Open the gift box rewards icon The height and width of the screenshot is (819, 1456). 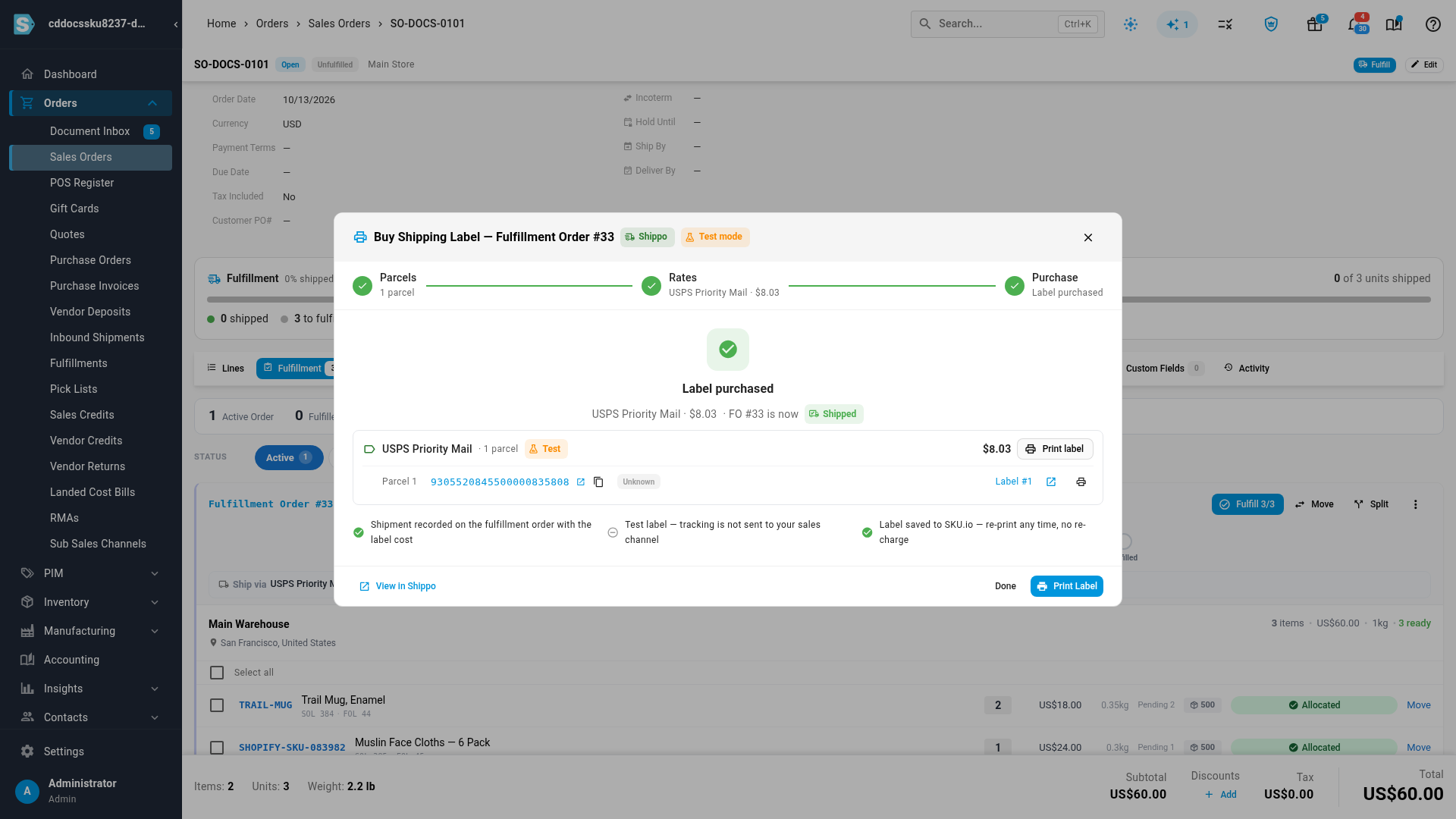click(x=1315, y=24)
